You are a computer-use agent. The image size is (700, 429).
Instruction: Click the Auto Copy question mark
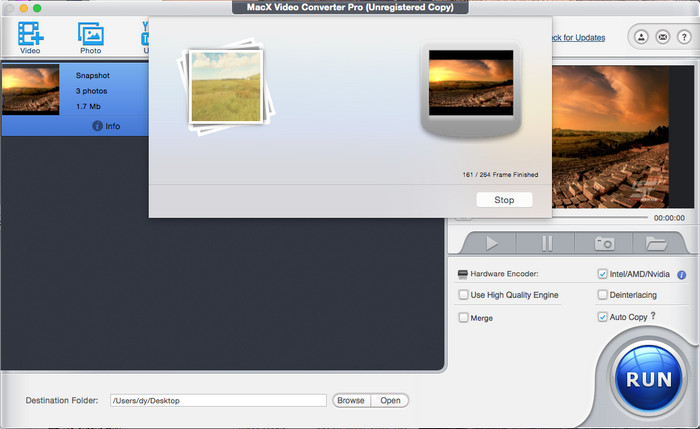click(653, 316)
